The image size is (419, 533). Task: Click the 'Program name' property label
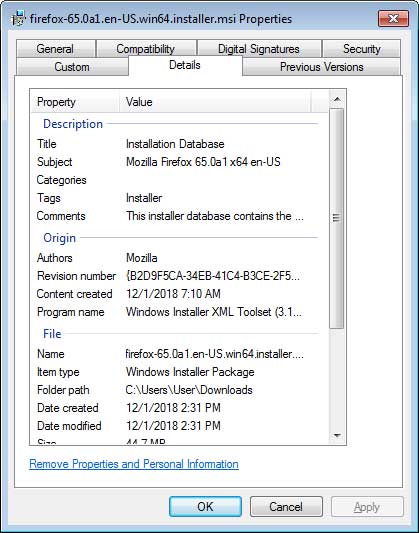70,312
